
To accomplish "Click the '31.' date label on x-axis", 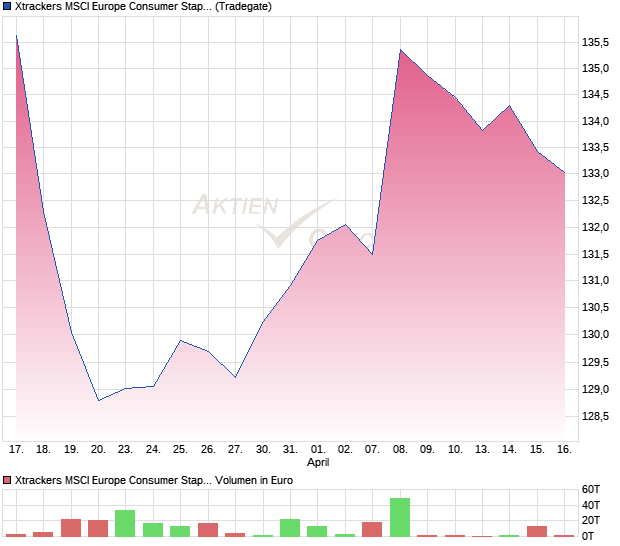I will point(290,450).
